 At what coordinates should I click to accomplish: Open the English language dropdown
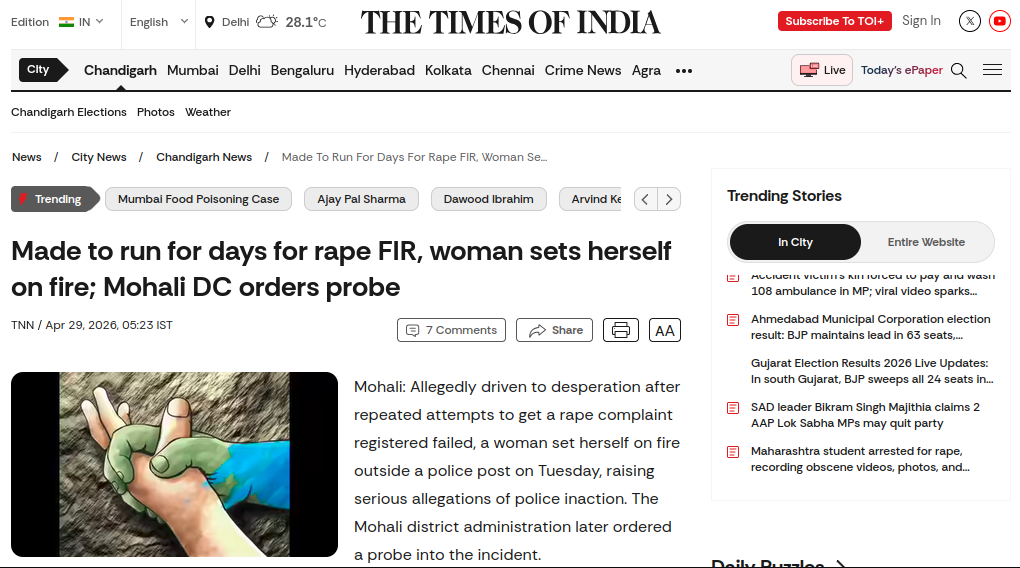click(159, 22)
